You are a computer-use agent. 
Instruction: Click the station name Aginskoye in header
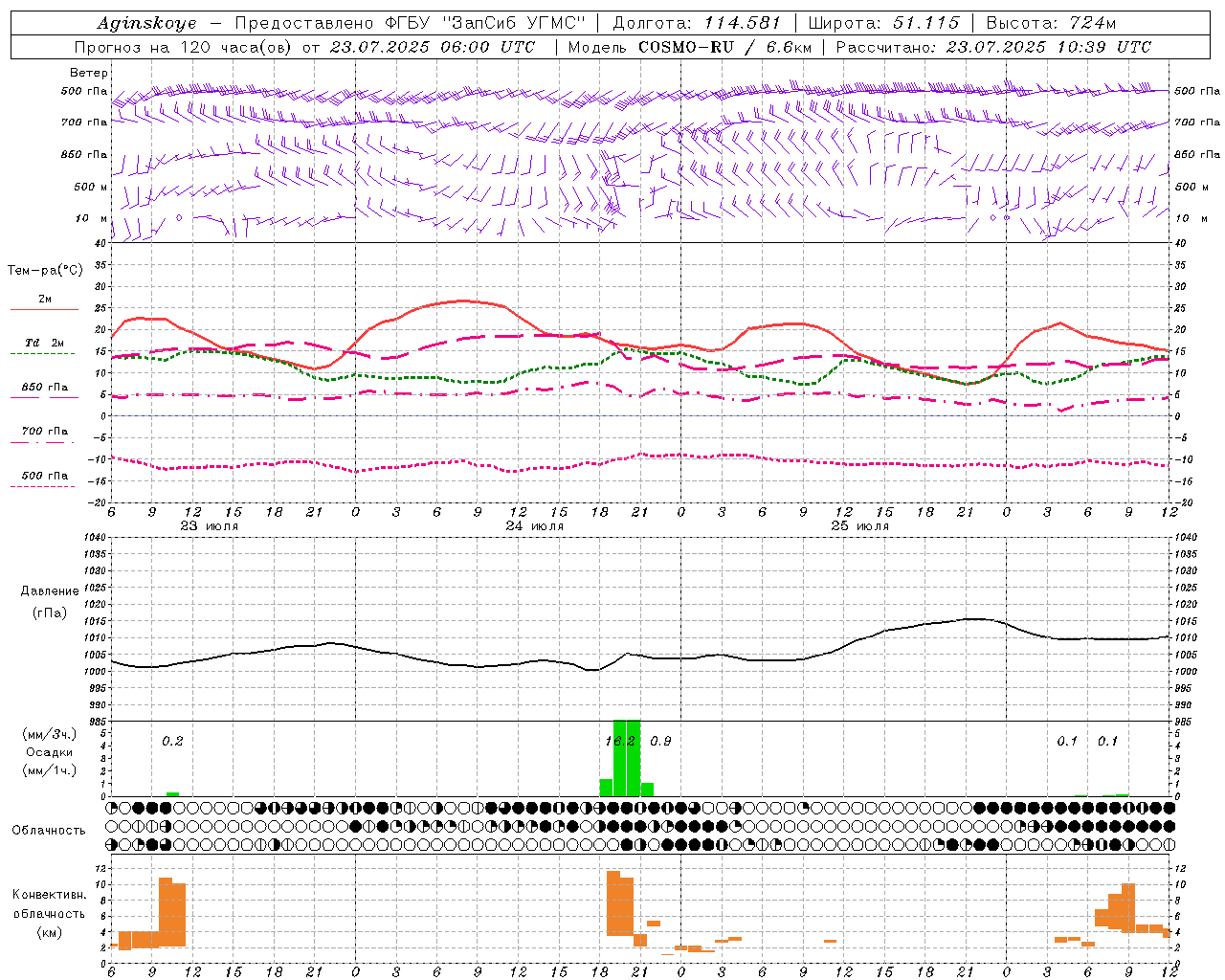(x=146, y=23)
